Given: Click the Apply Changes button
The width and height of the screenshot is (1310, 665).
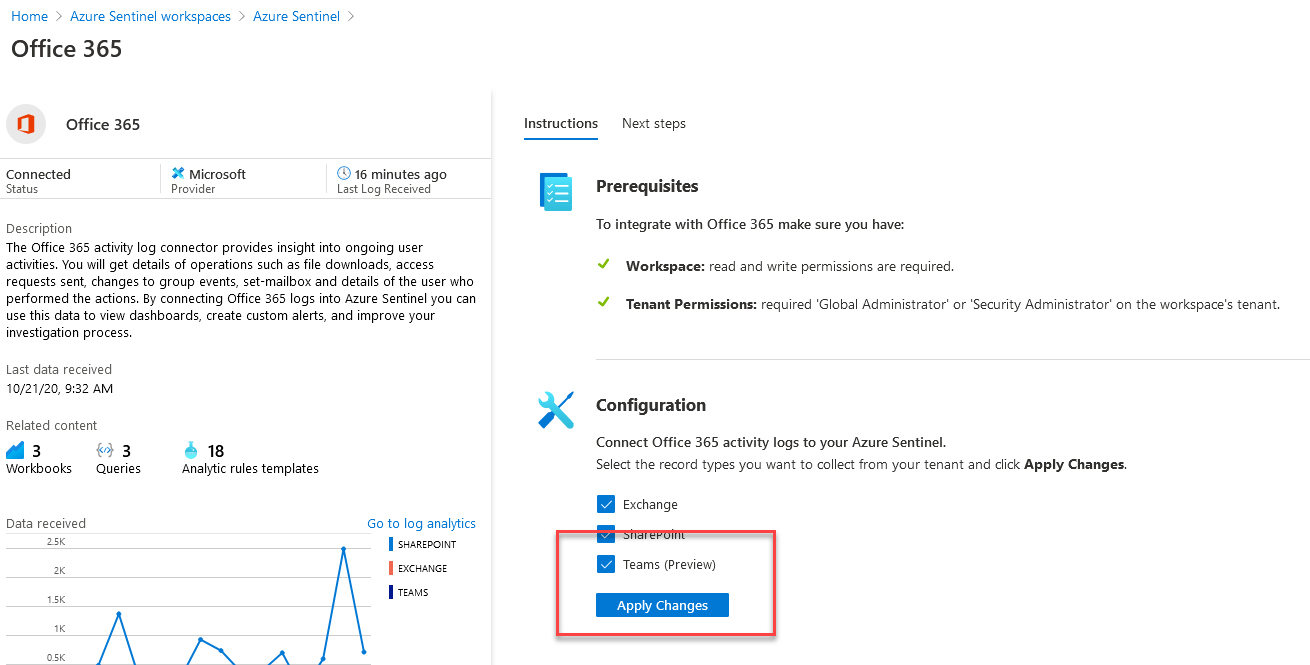Looking at the screenshot, I should tap(662, 605).
